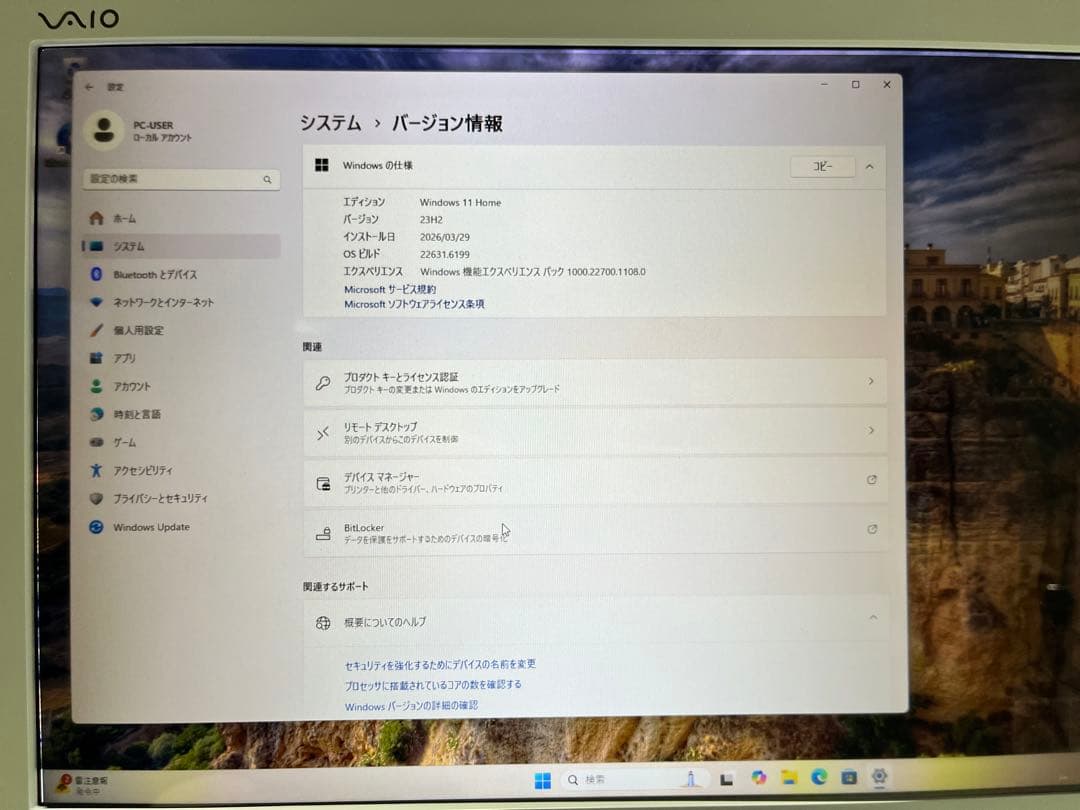Screen dimensions: 1080x810
Task: Click the key icon for product key
Action: tap(323, 383)
